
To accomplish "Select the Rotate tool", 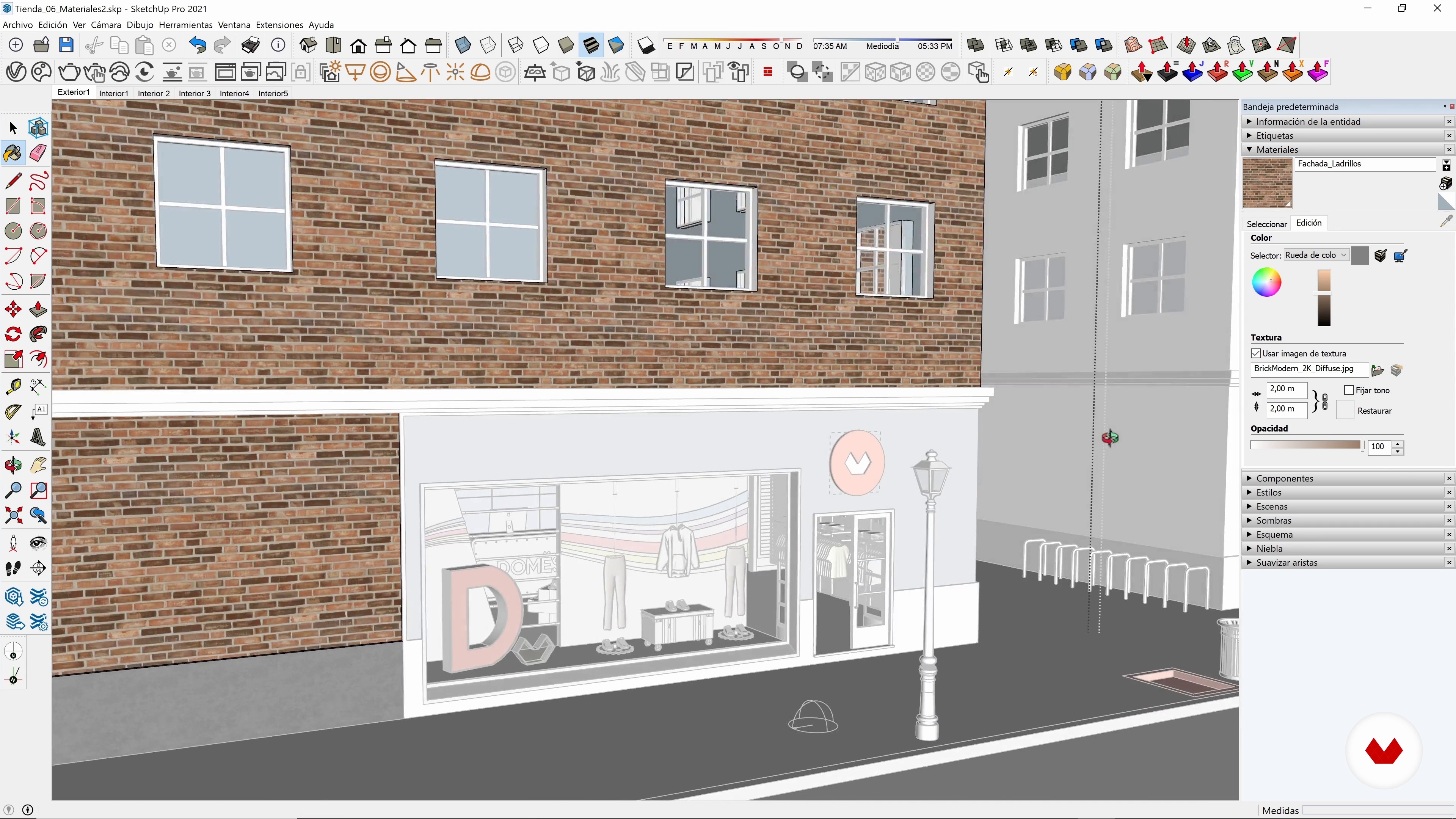I will pos(13,334).
